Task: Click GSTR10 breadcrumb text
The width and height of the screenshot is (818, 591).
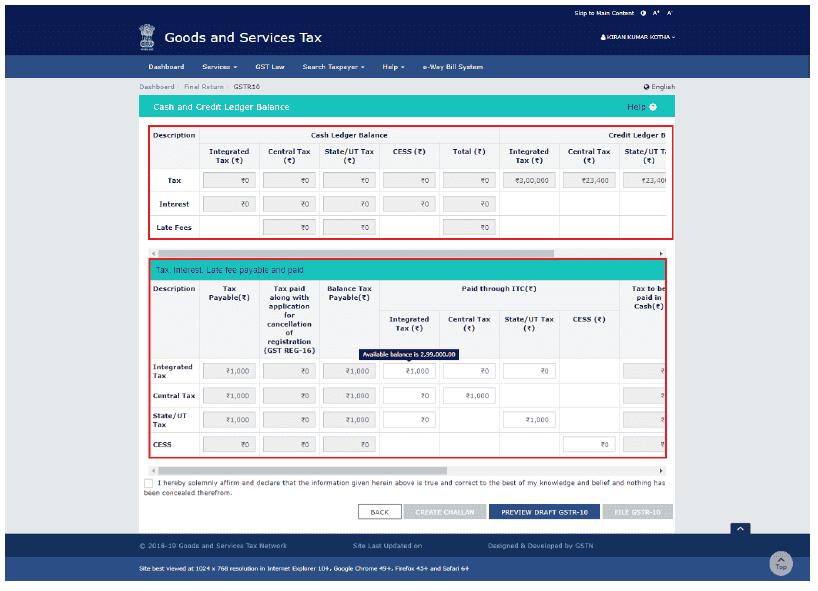Action: [x=246, y=87]
